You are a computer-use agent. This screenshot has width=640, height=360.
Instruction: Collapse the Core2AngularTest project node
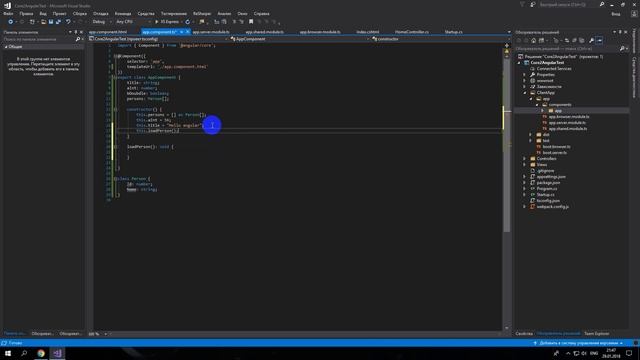point(519,63)
